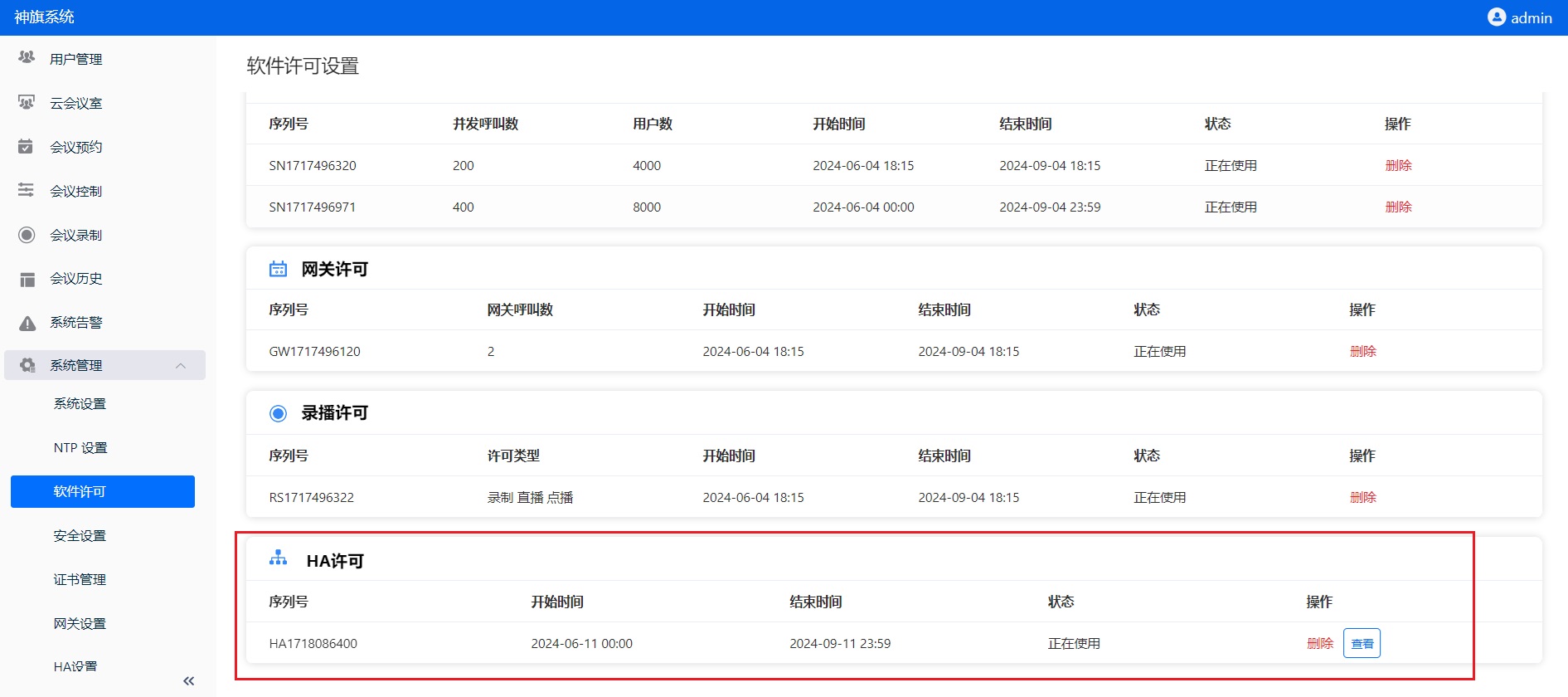Viewport: 1568px width, 697px height.
Task: Click the 8000 user count cell
Action: pyautogui.click(x=647, y=207)
